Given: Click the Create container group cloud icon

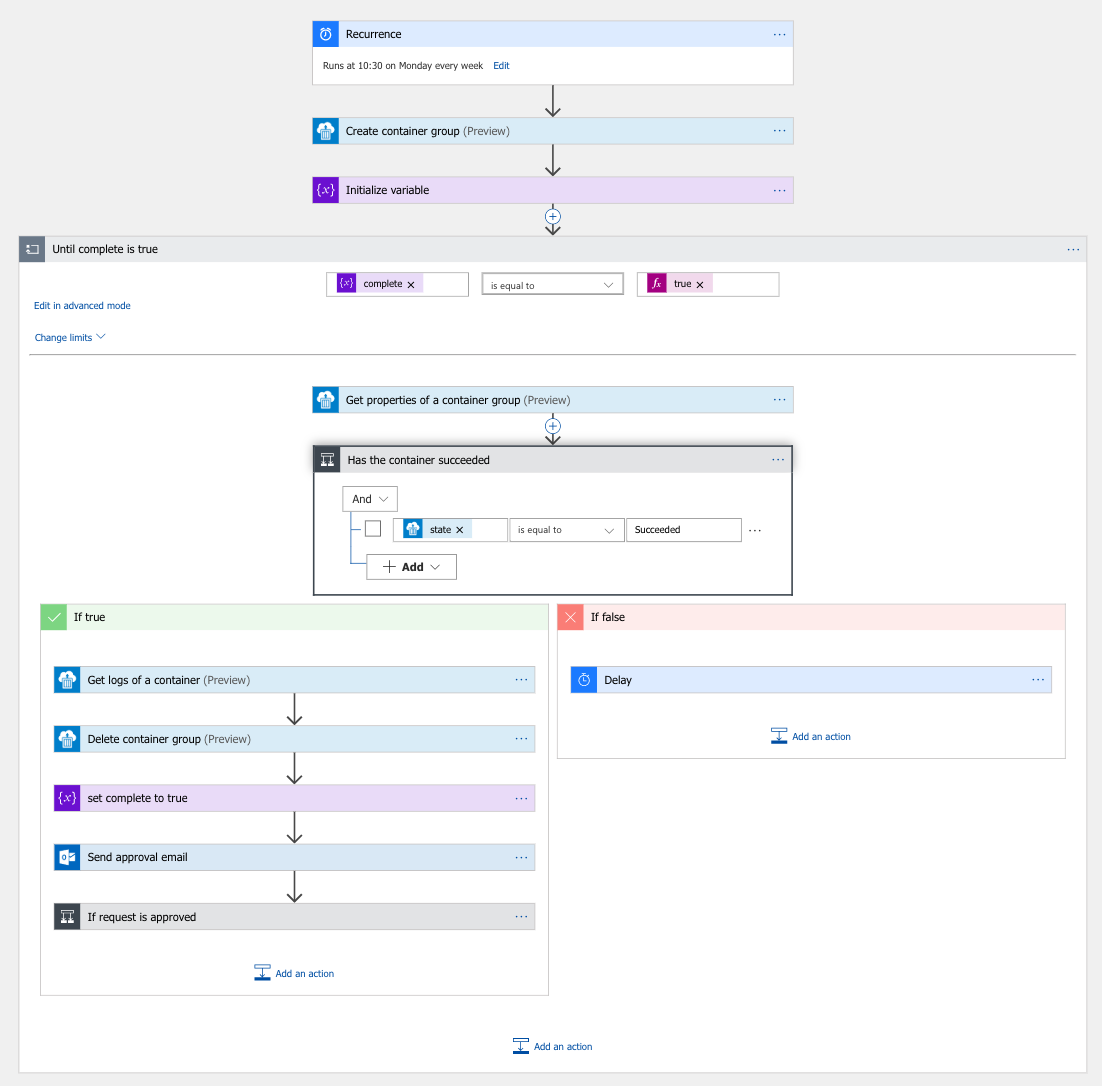Looking at the screenshot, I should point(325,131).
